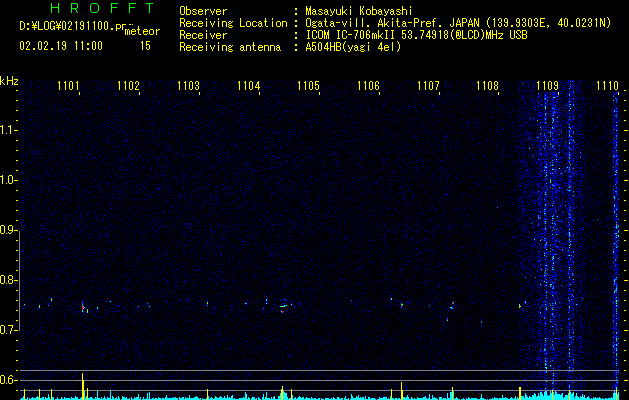Click the meteor label
The width and height of the screenshot is (629, 400).
pos(142,31)
